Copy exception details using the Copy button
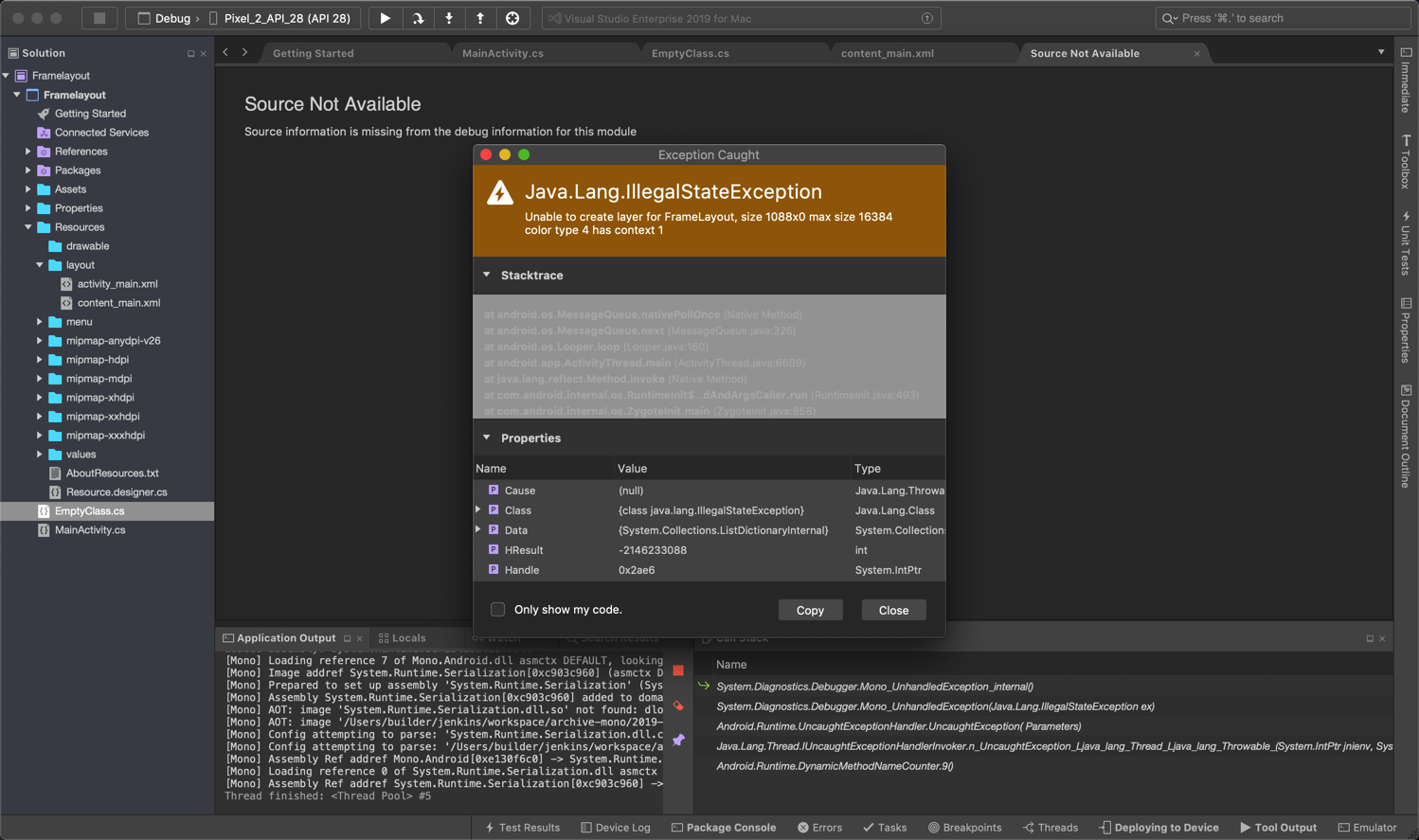The width and height of the screenshot is (1419, 840). pyautogui.click(x=811, y=610)
